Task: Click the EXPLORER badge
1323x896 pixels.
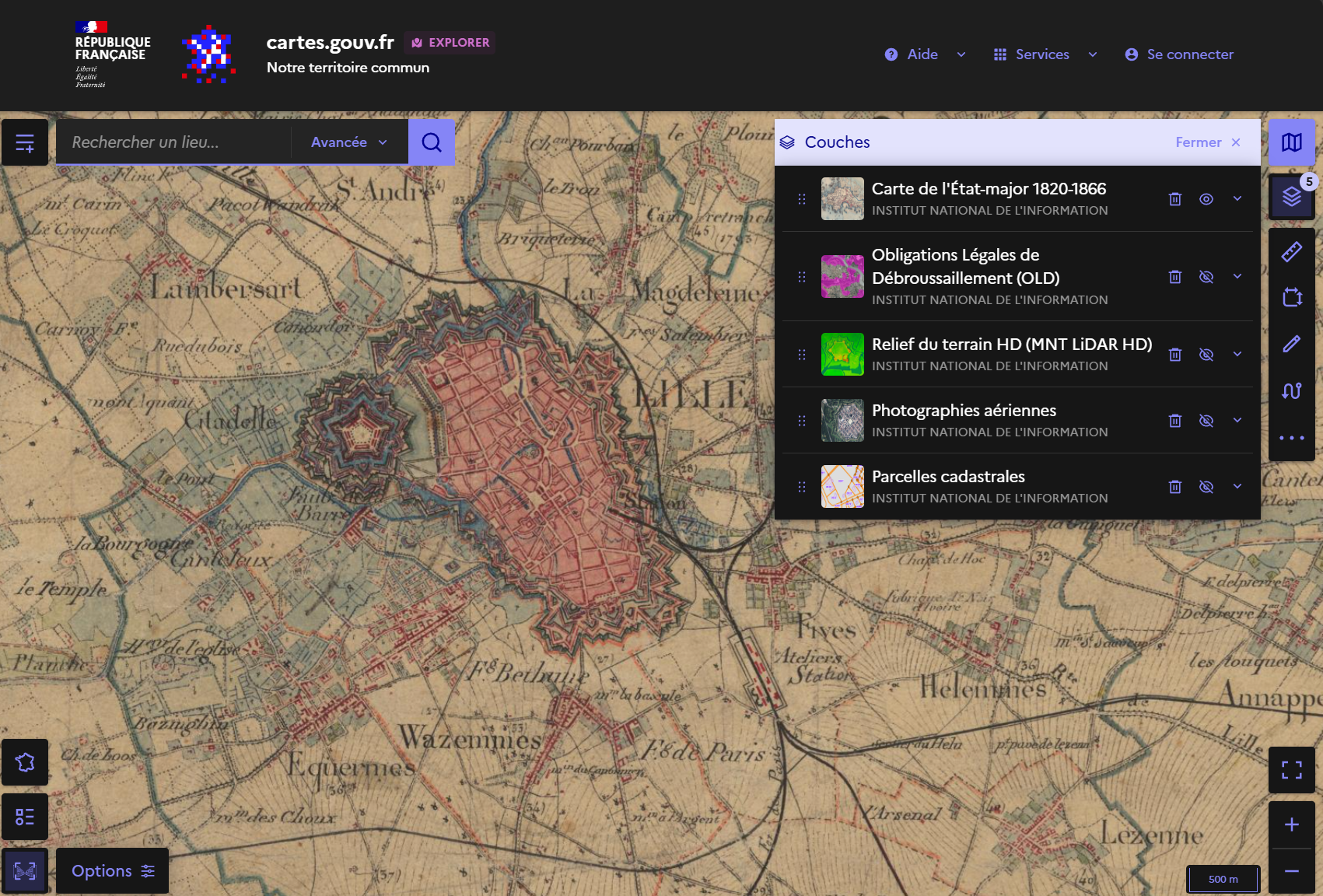Action: pyautogui.click(x=450, y=43)
